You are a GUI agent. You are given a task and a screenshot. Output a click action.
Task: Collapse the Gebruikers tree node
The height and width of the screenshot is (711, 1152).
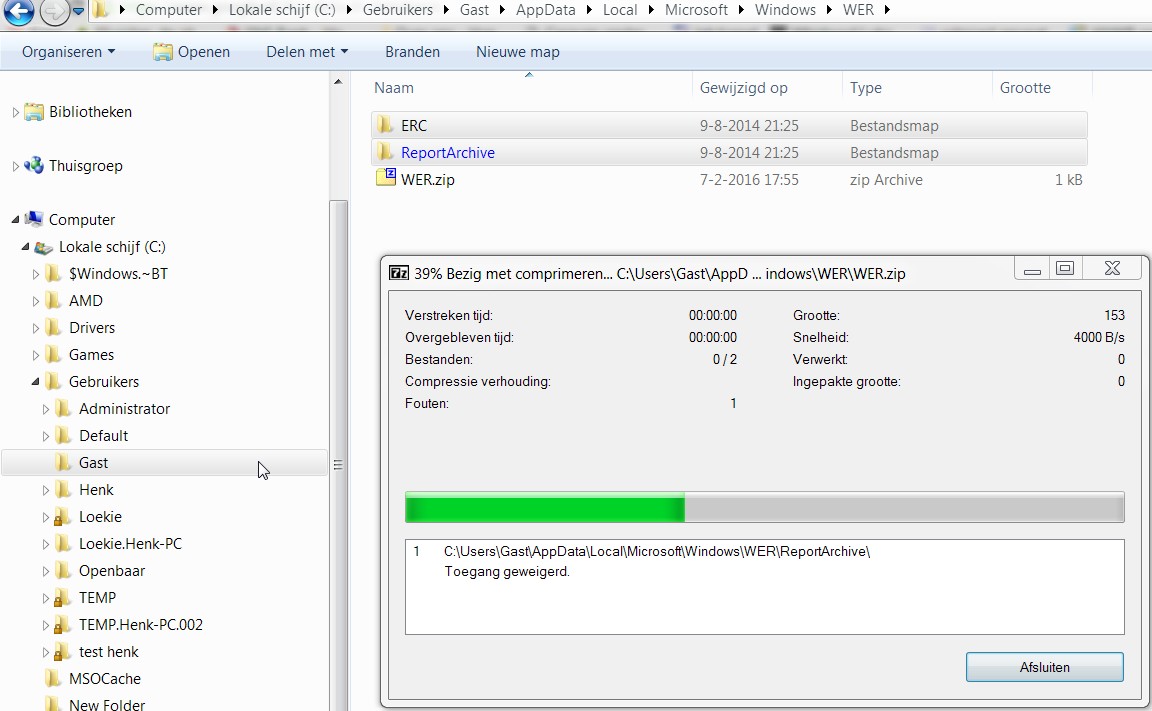coord(36,382)
